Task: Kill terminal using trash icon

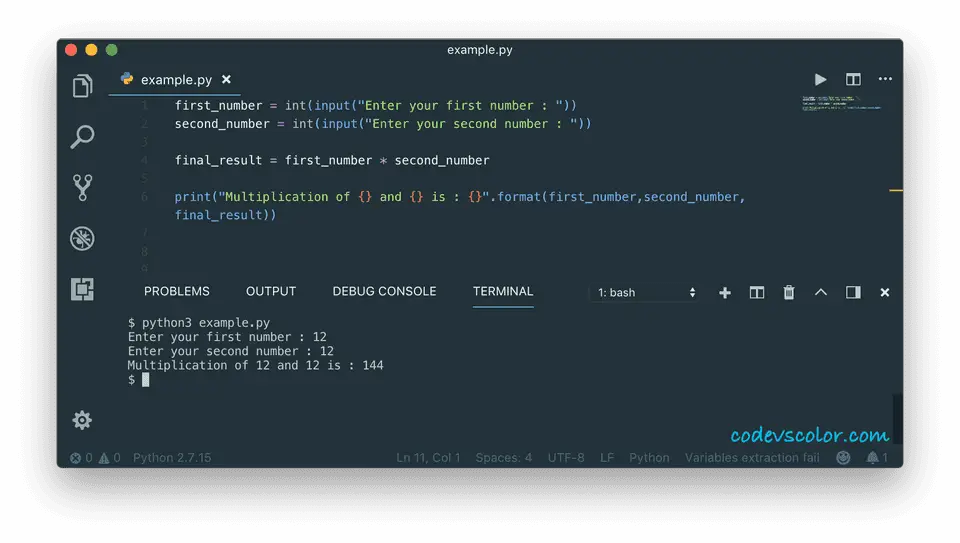Action: coord(789,292)
